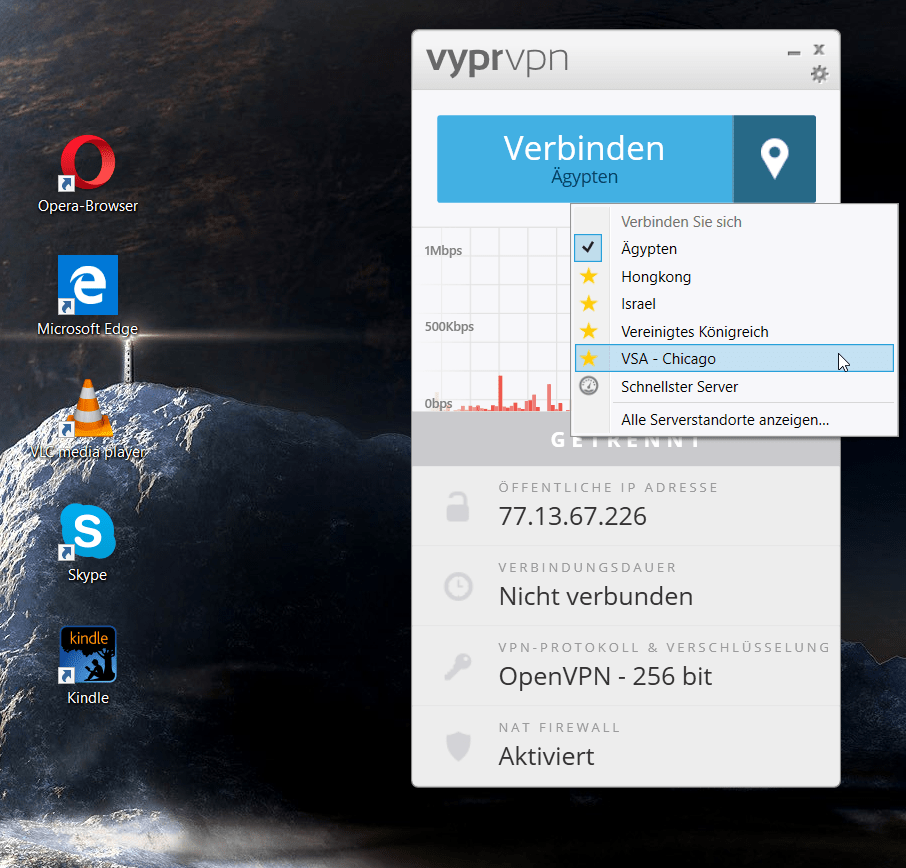Click the star icon beside Hongkong
The height and width of the screenshot is (868, 906).
pyautogui.click(x=588, y=276)
